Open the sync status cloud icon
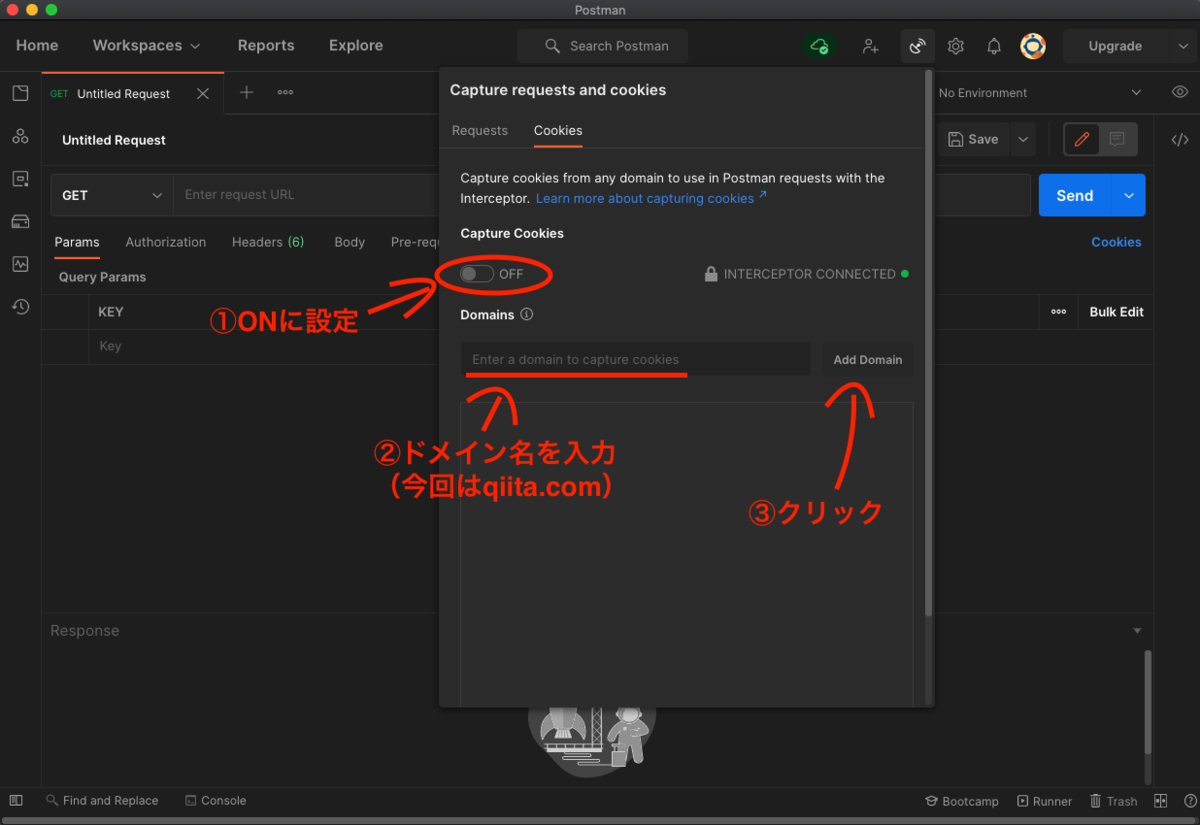The height and width of the screenshot is (825, 1200). click(819, 46)
